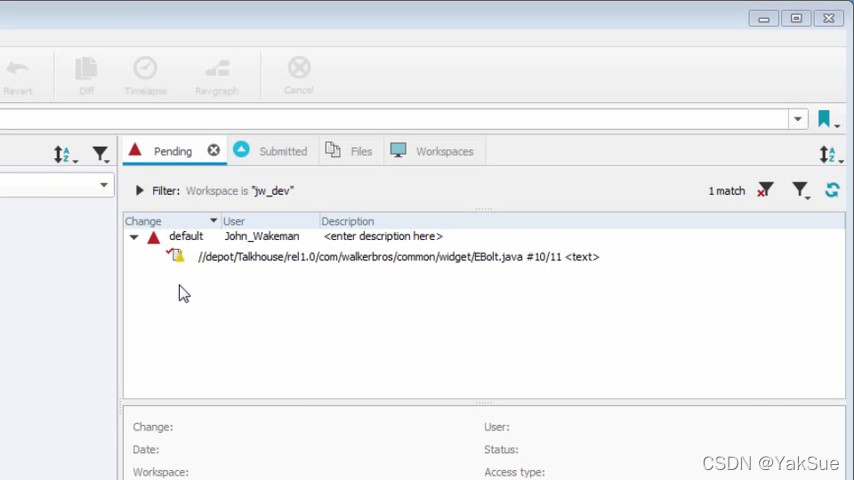Click the Revert toolbar button
Image resolution: width=854 pixels, height=480 pixels.
(x=17, y=77)
